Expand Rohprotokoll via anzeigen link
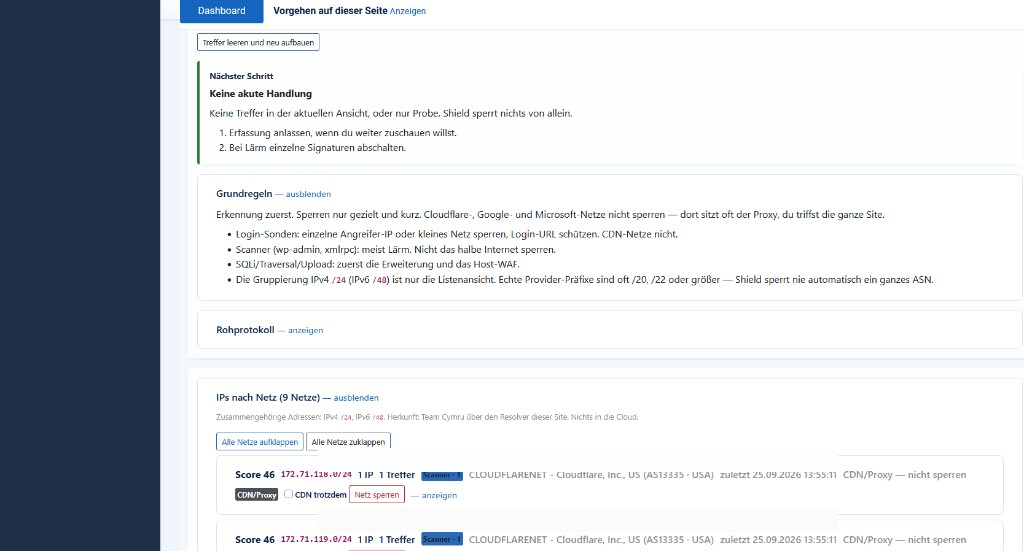This screenshot has width=1024, height=551. [306, 330]
